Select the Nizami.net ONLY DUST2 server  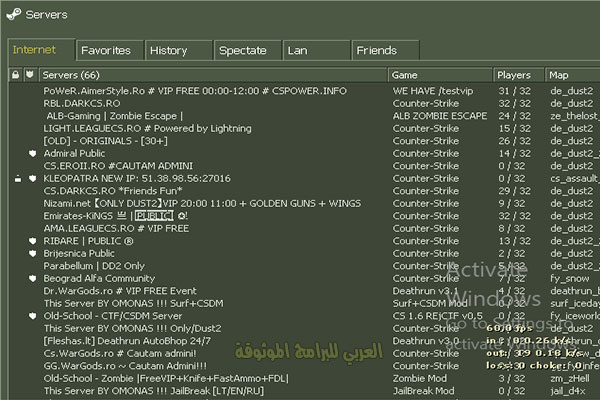tap(202, 204)
